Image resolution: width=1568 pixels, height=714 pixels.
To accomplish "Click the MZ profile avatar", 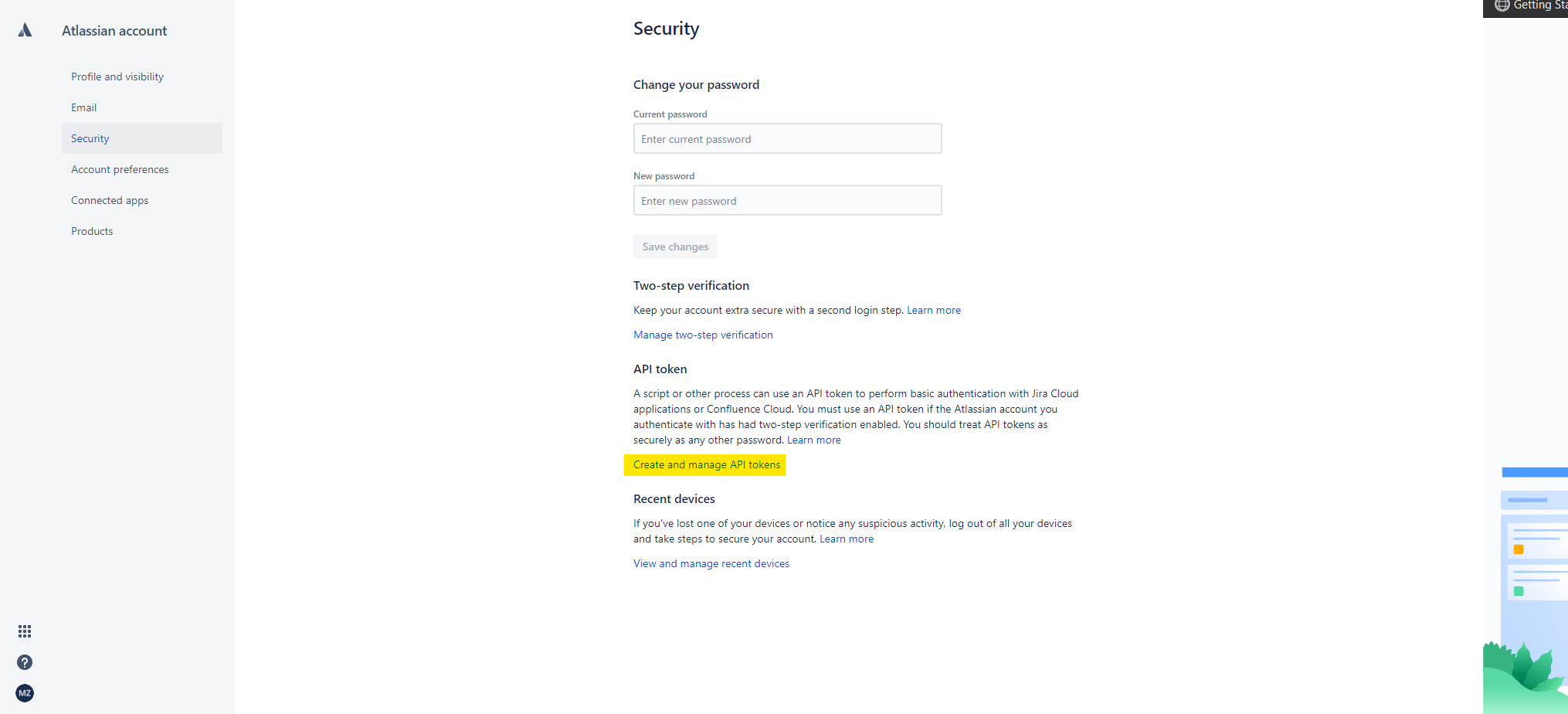I will click(24, 693).
